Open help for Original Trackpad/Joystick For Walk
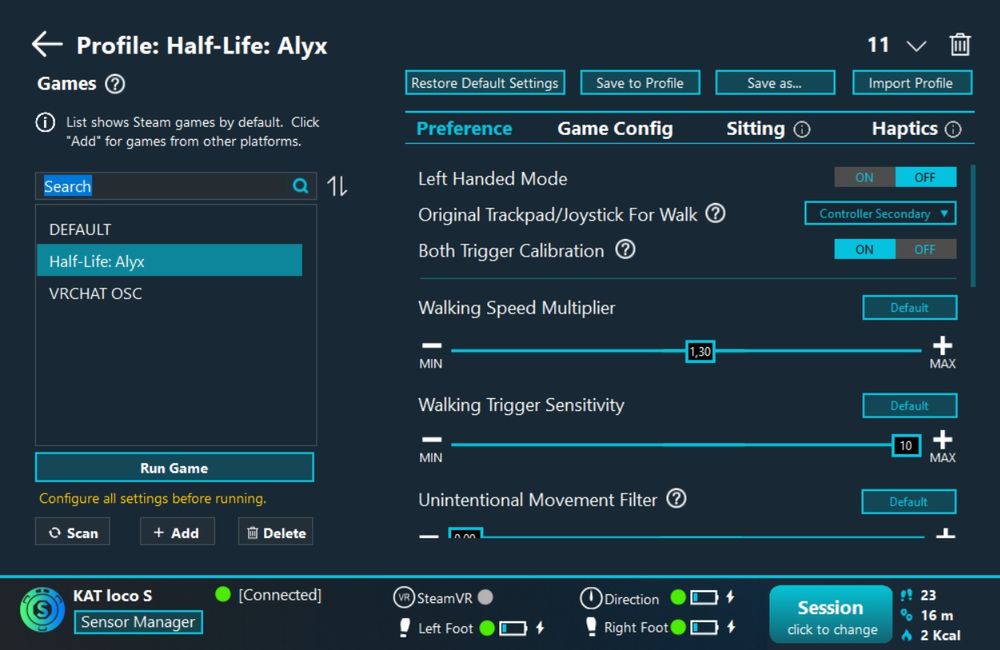The image size is (1000, 650). [716, 213]
